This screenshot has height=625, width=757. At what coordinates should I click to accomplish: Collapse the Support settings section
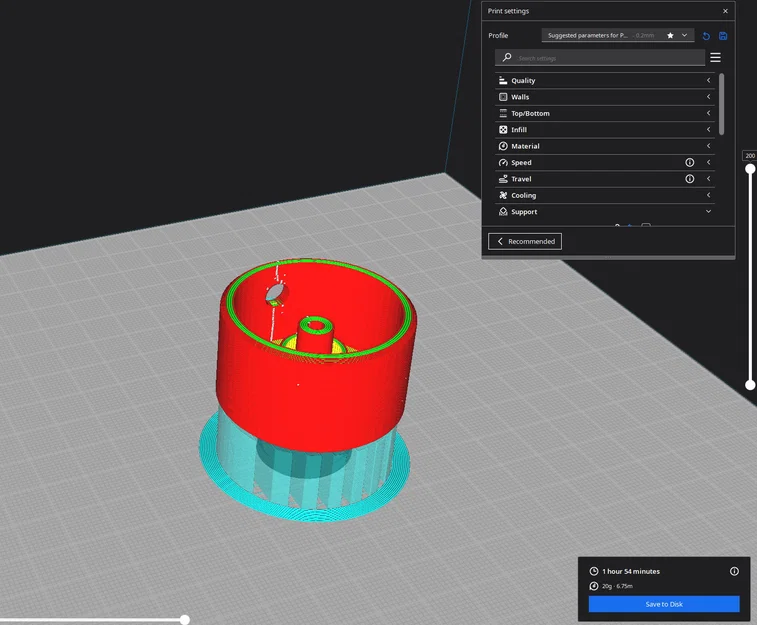click(x=605, y=212)
